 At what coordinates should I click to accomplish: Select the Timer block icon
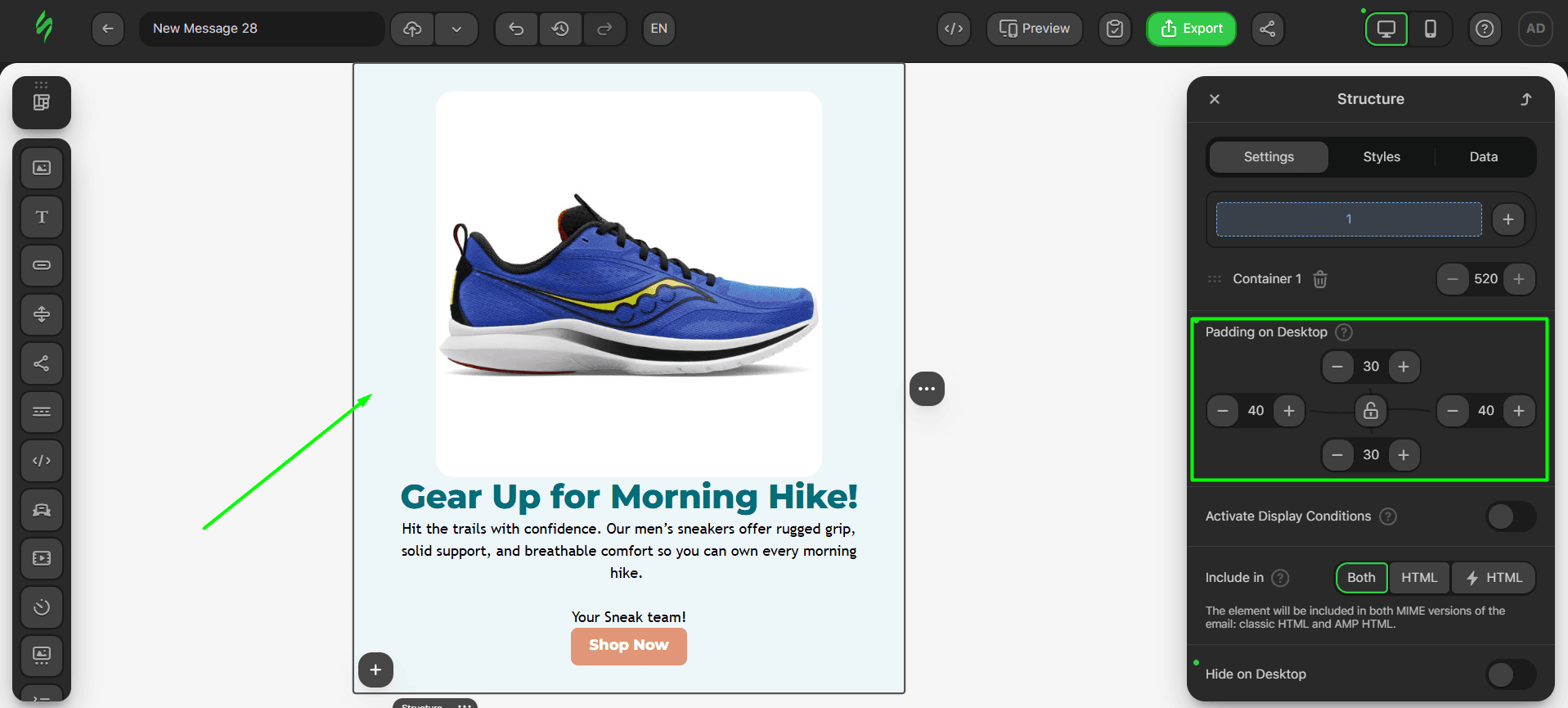tap(42, 607)
